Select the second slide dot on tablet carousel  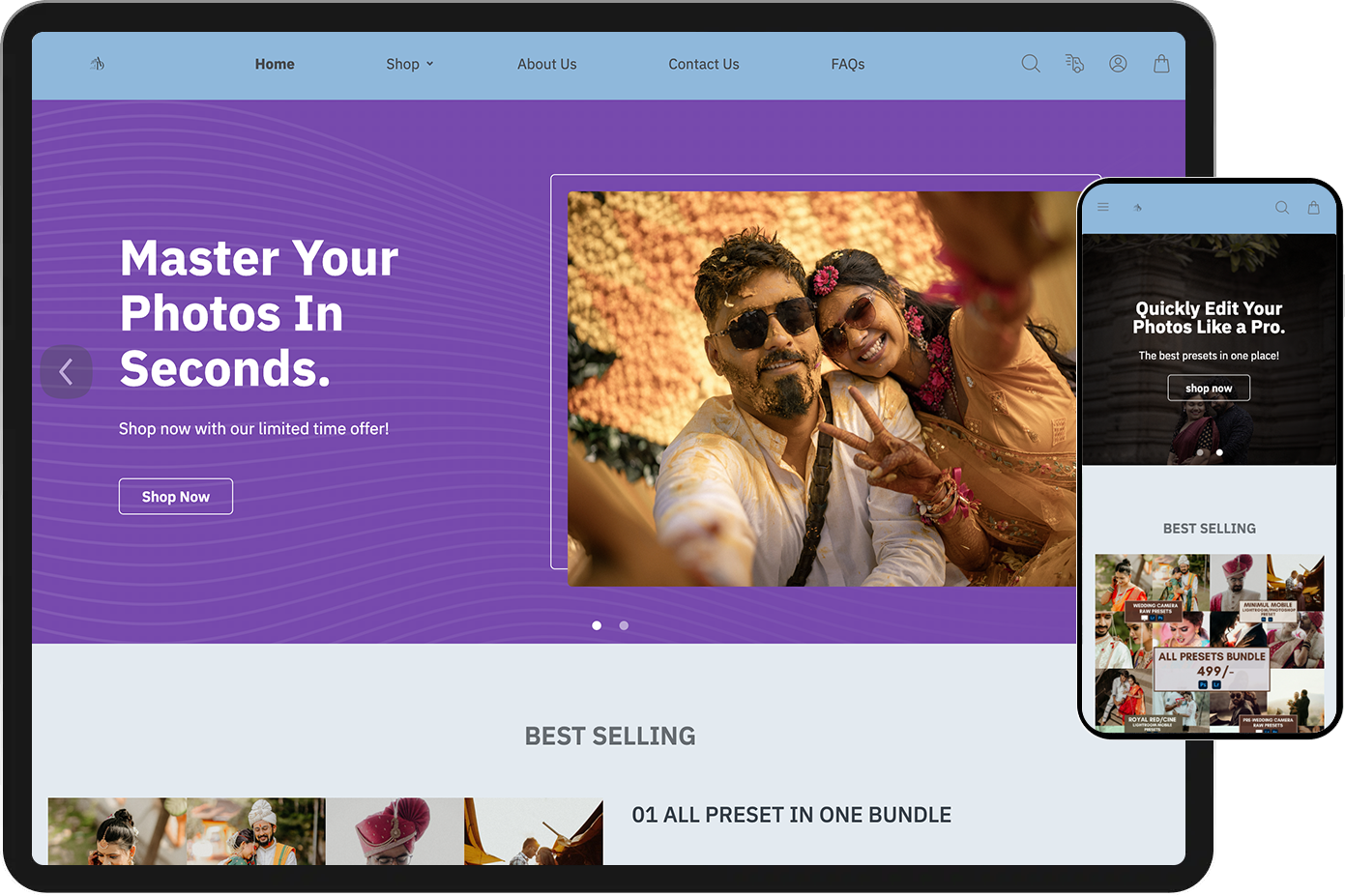[624, 625]
